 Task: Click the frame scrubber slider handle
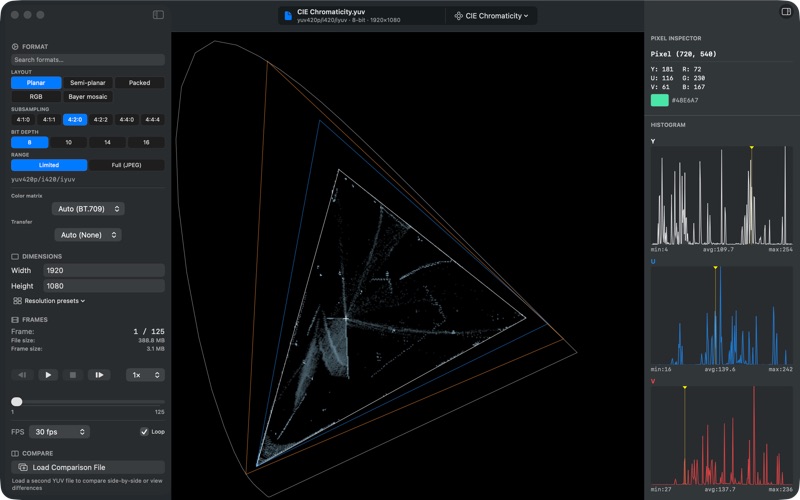(x=17, y=402)
